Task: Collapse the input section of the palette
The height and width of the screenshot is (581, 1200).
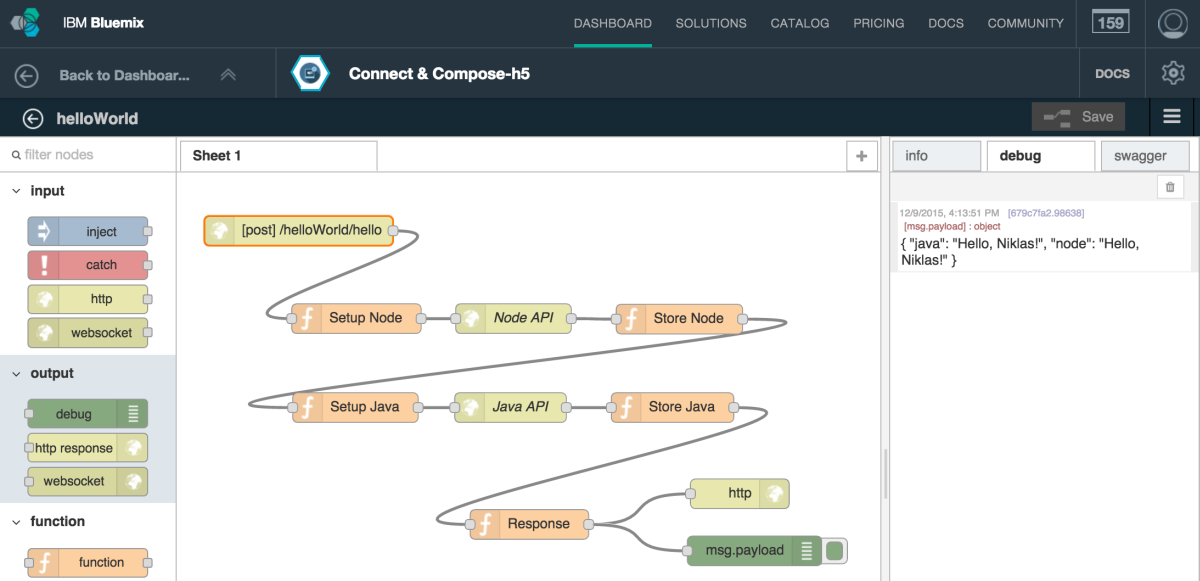Action: point(14,190)
